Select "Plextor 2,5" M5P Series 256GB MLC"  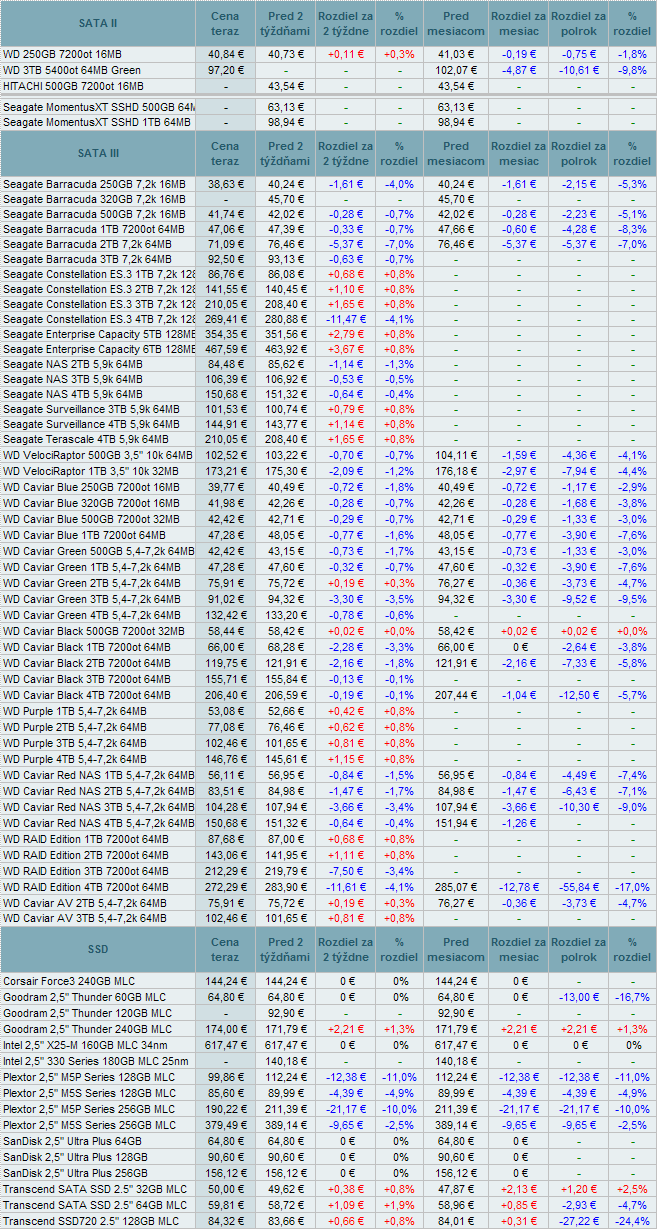pos(87,1109)
